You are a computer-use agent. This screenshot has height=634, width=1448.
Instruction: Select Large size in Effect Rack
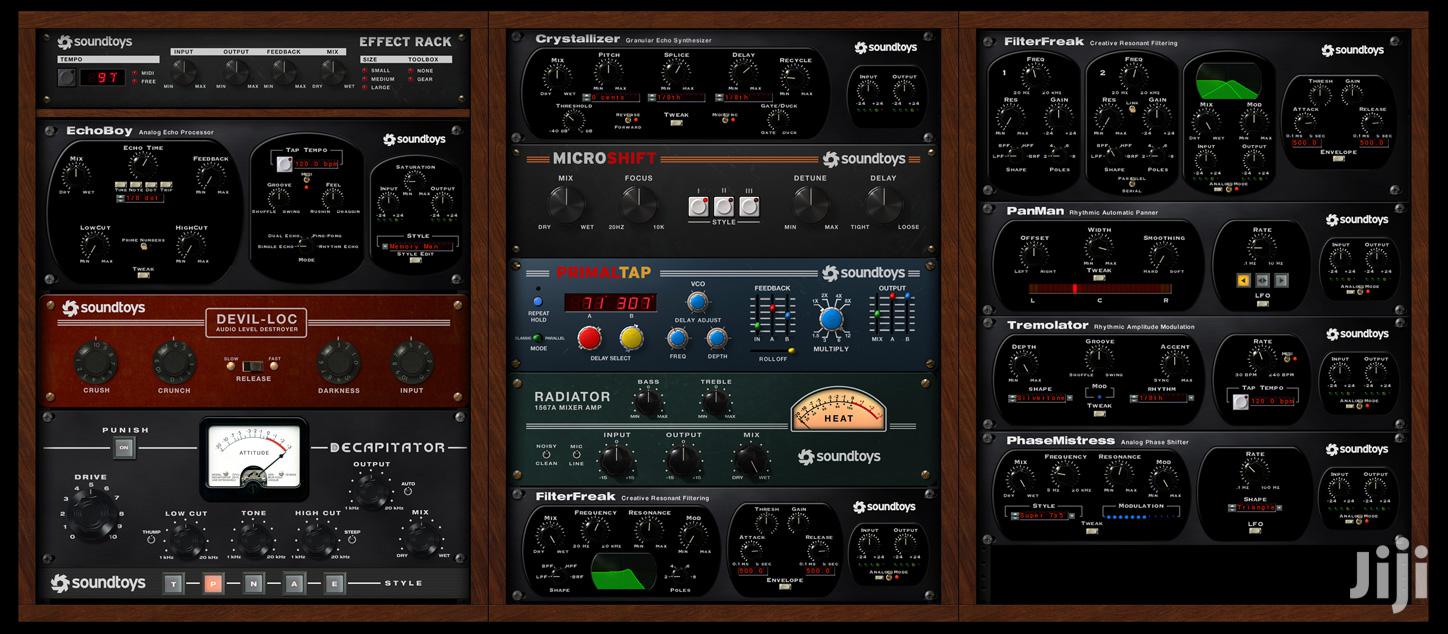(x=375, y=87)
